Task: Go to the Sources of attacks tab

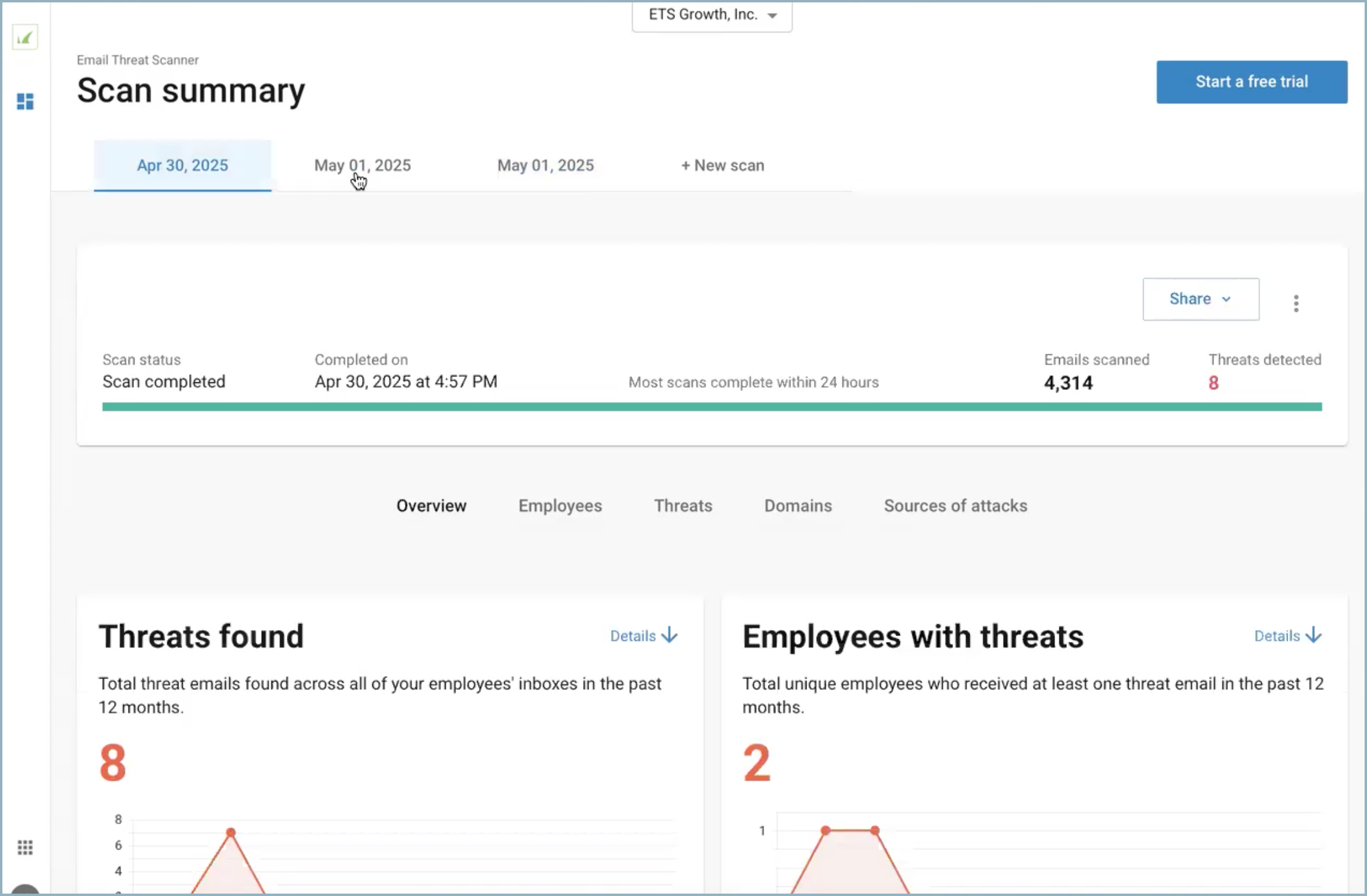Action: [x=955, y=506]
